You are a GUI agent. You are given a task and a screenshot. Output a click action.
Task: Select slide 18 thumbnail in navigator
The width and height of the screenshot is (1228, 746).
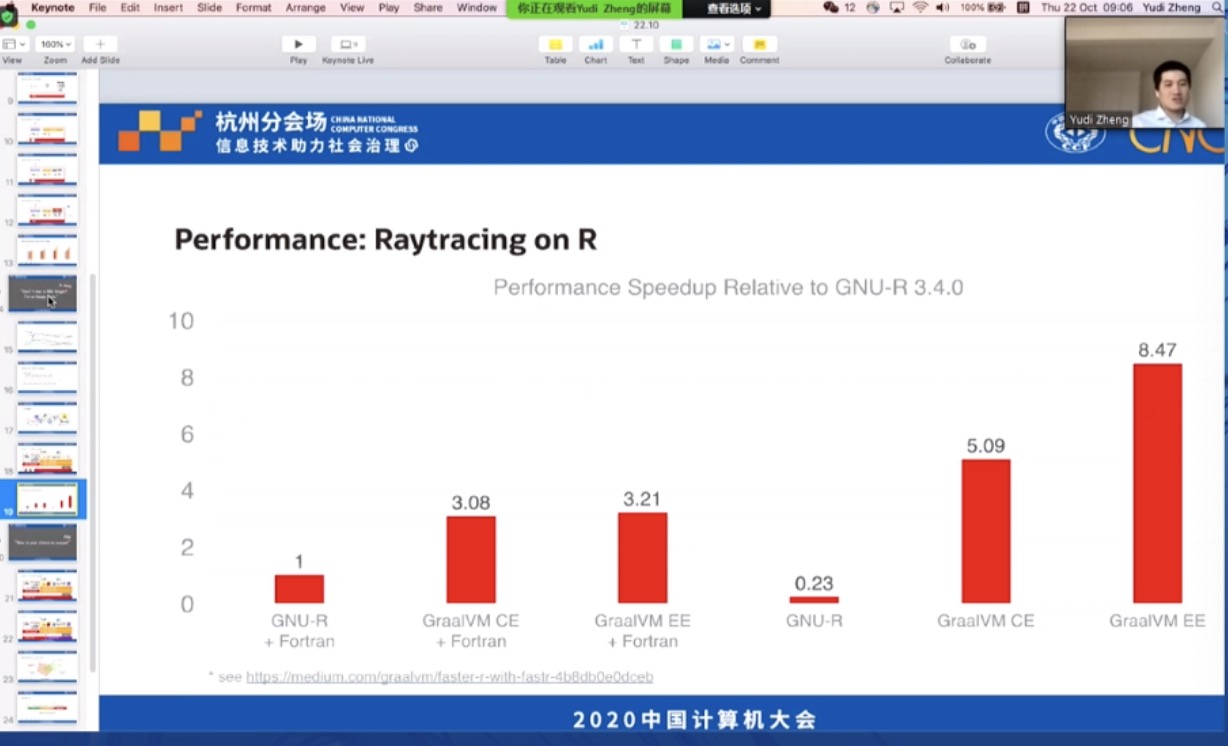(47, 459)
